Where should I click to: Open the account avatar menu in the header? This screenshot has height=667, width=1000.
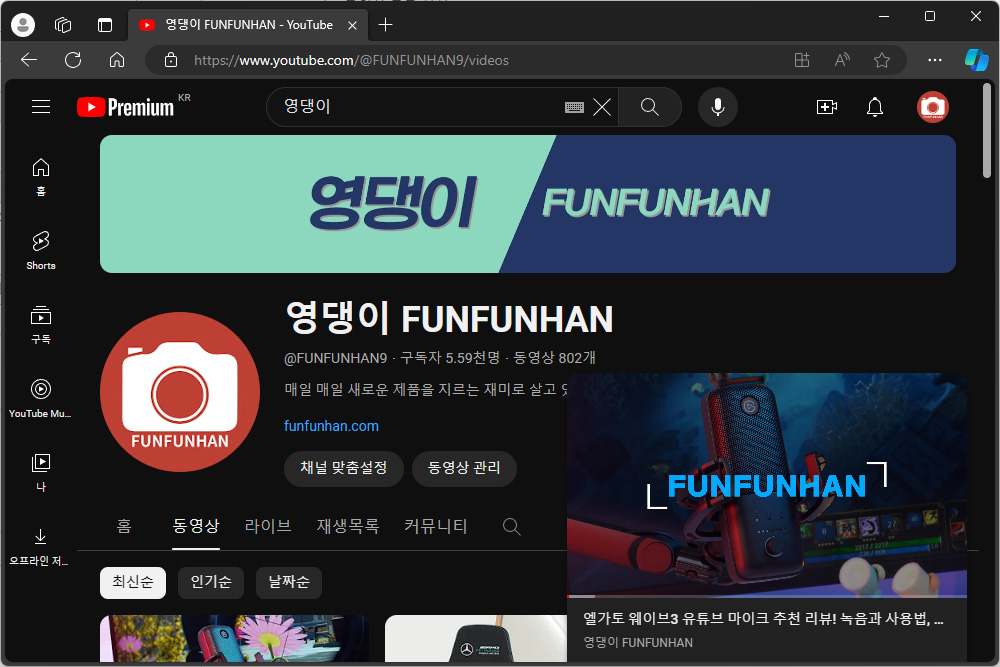[932, 107]
